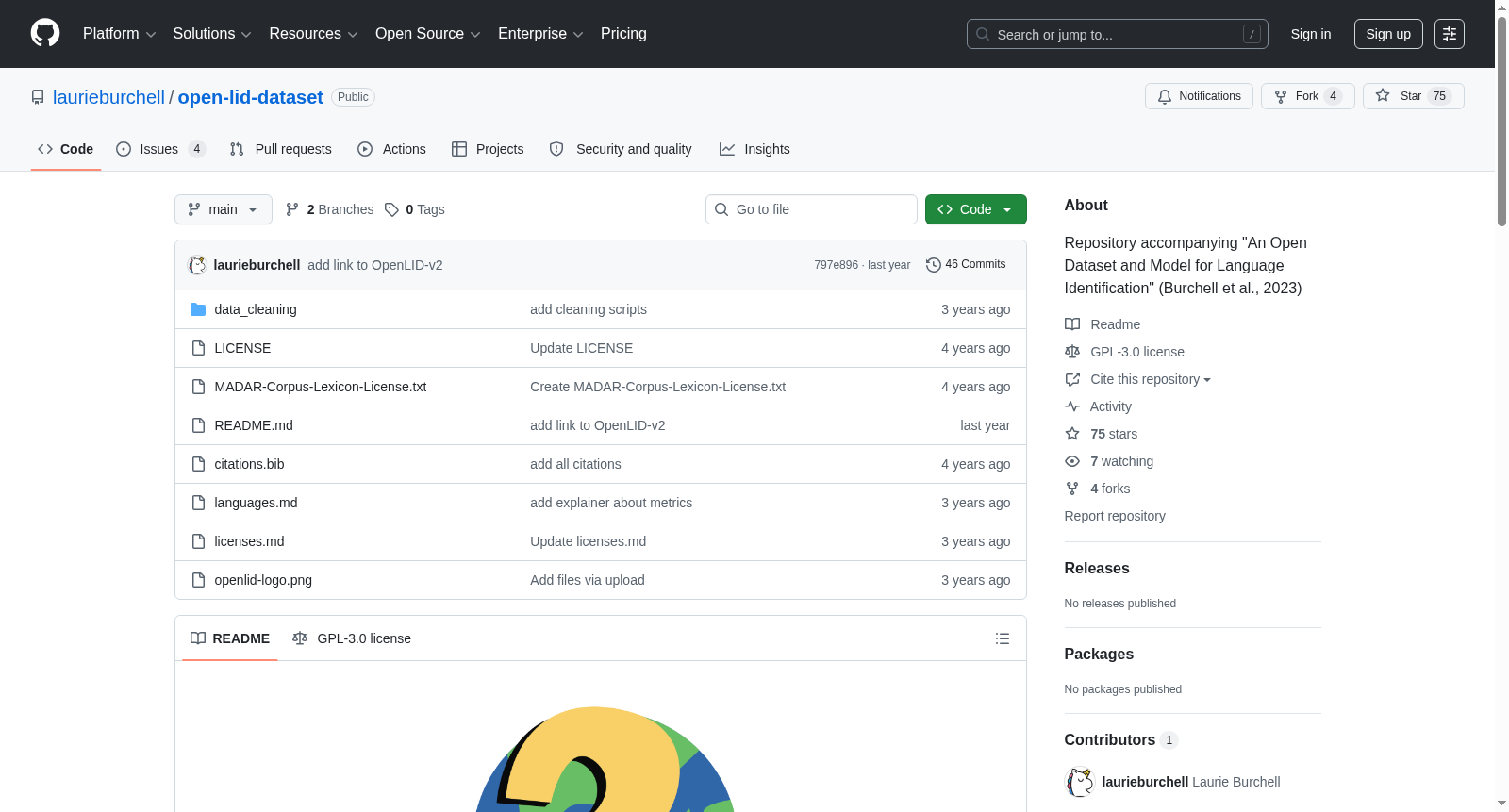
Task: Open the command palette icon beside Sign up
Action: (x=1450, y=34)
